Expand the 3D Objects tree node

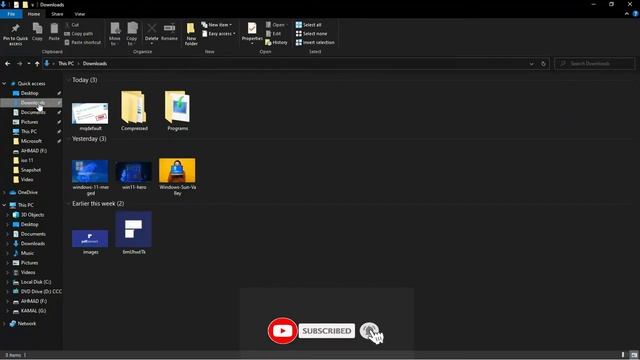coord(7,215)
